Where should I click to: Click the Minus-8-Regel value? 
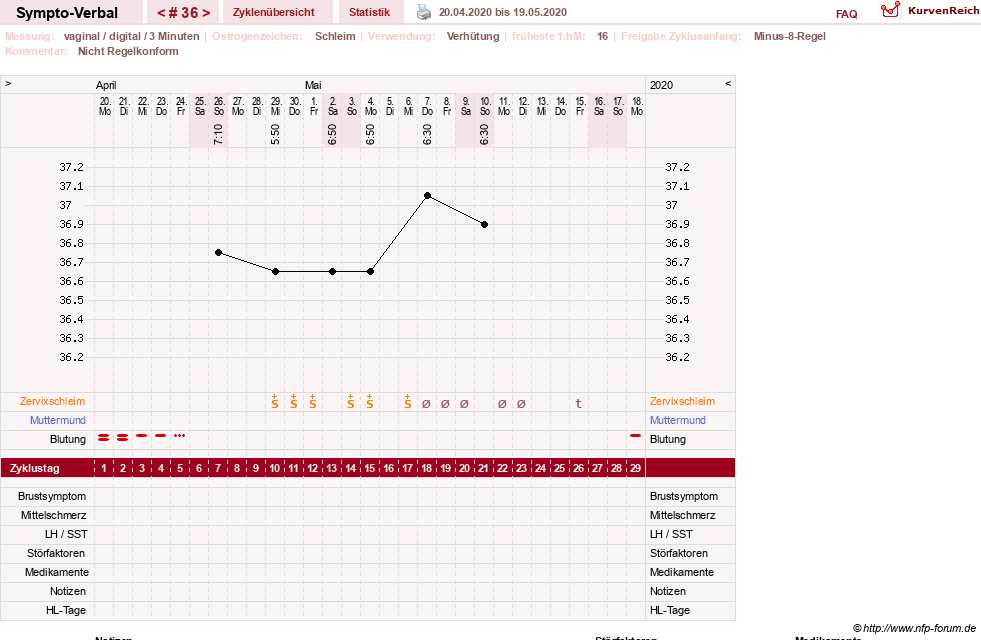coord(790,36)
